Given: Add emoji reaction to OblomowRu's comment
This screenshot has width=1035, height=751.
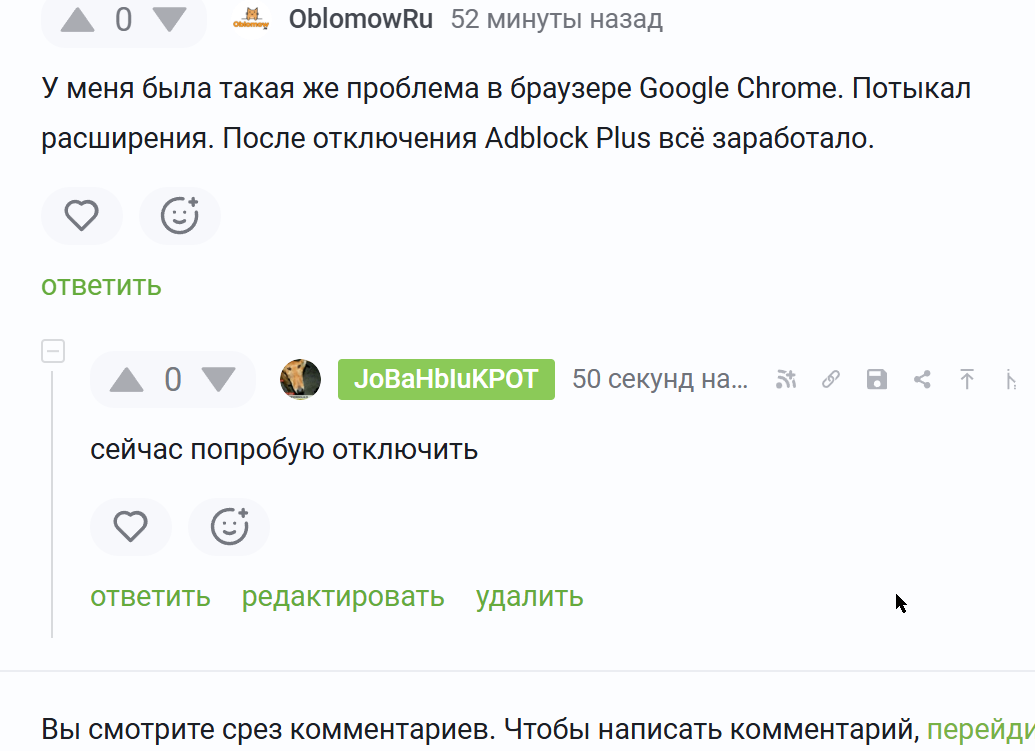Looking at the screenshot, I should pyautogui.click(x=180, y=215).
